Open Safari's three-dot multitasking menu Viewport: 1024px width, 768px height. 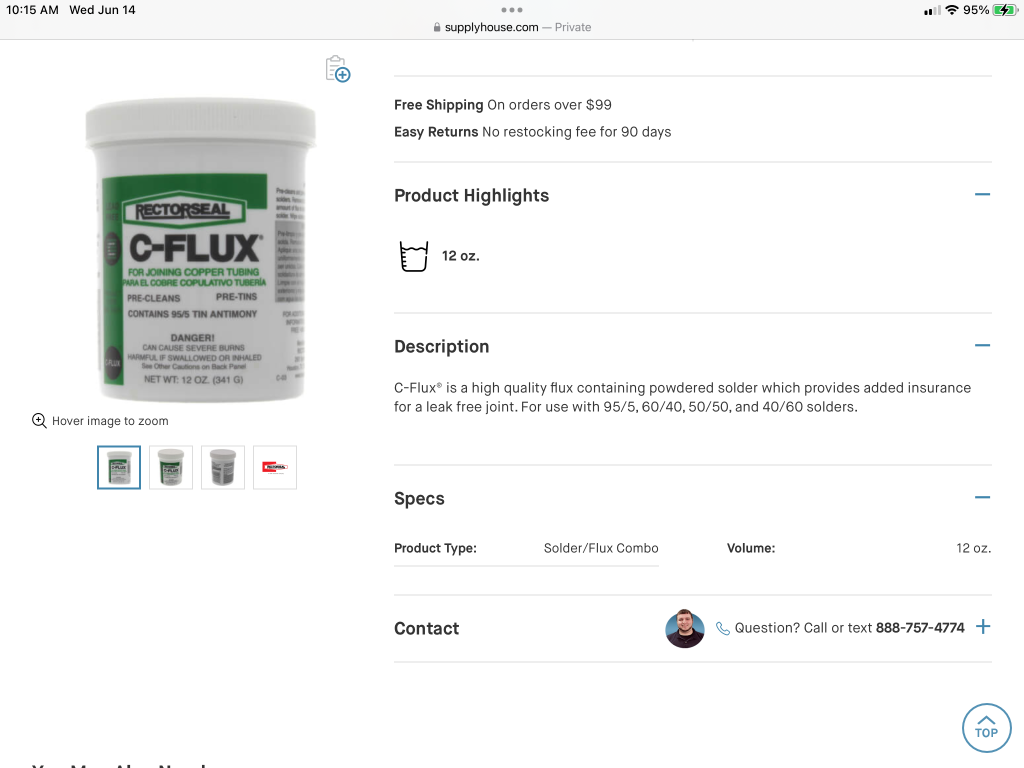pos(512,10)
